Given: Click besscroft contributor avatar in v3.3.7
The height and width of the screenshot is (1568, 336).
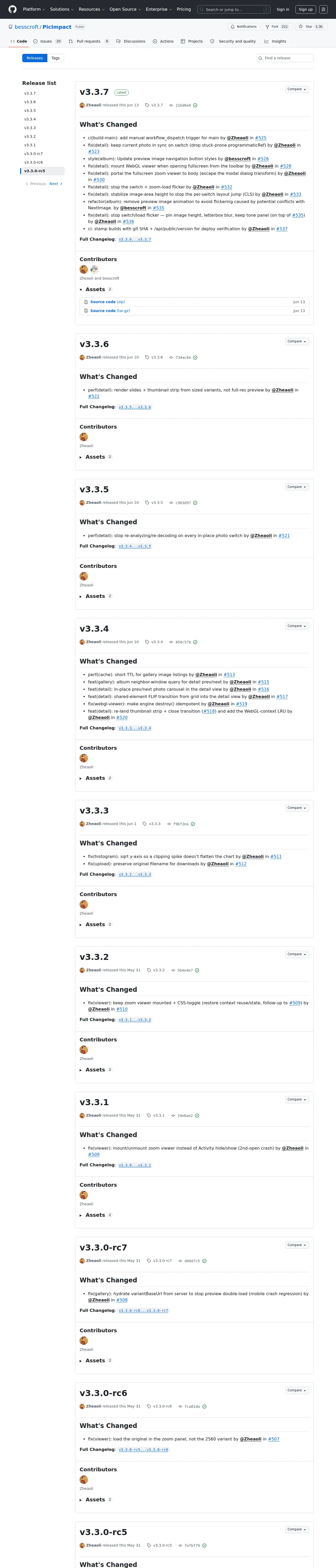Looking at the screenshot, I should (94, 269).
